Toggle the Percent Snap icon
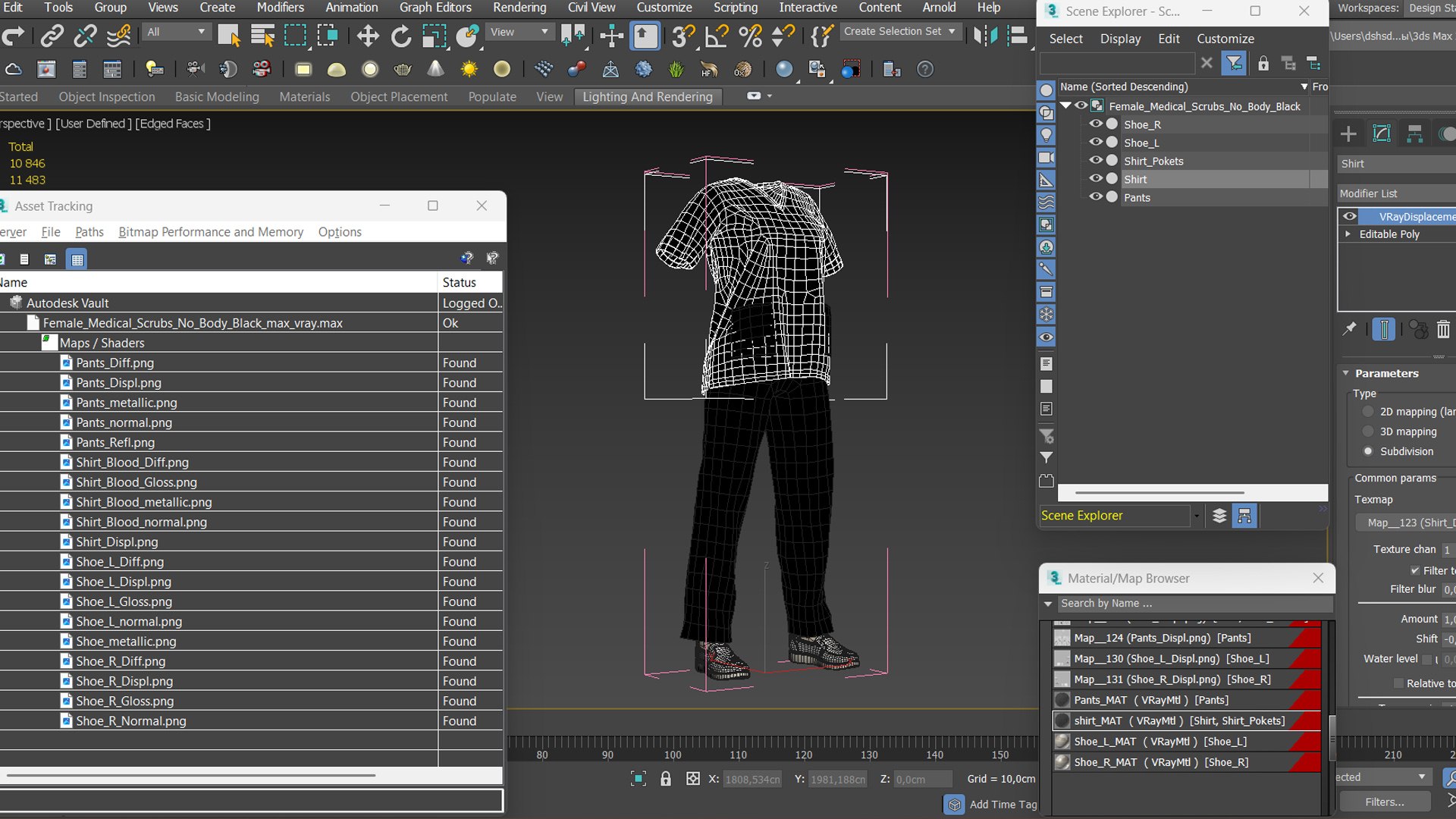The image size is (1456, 819). tap(750, 35)
